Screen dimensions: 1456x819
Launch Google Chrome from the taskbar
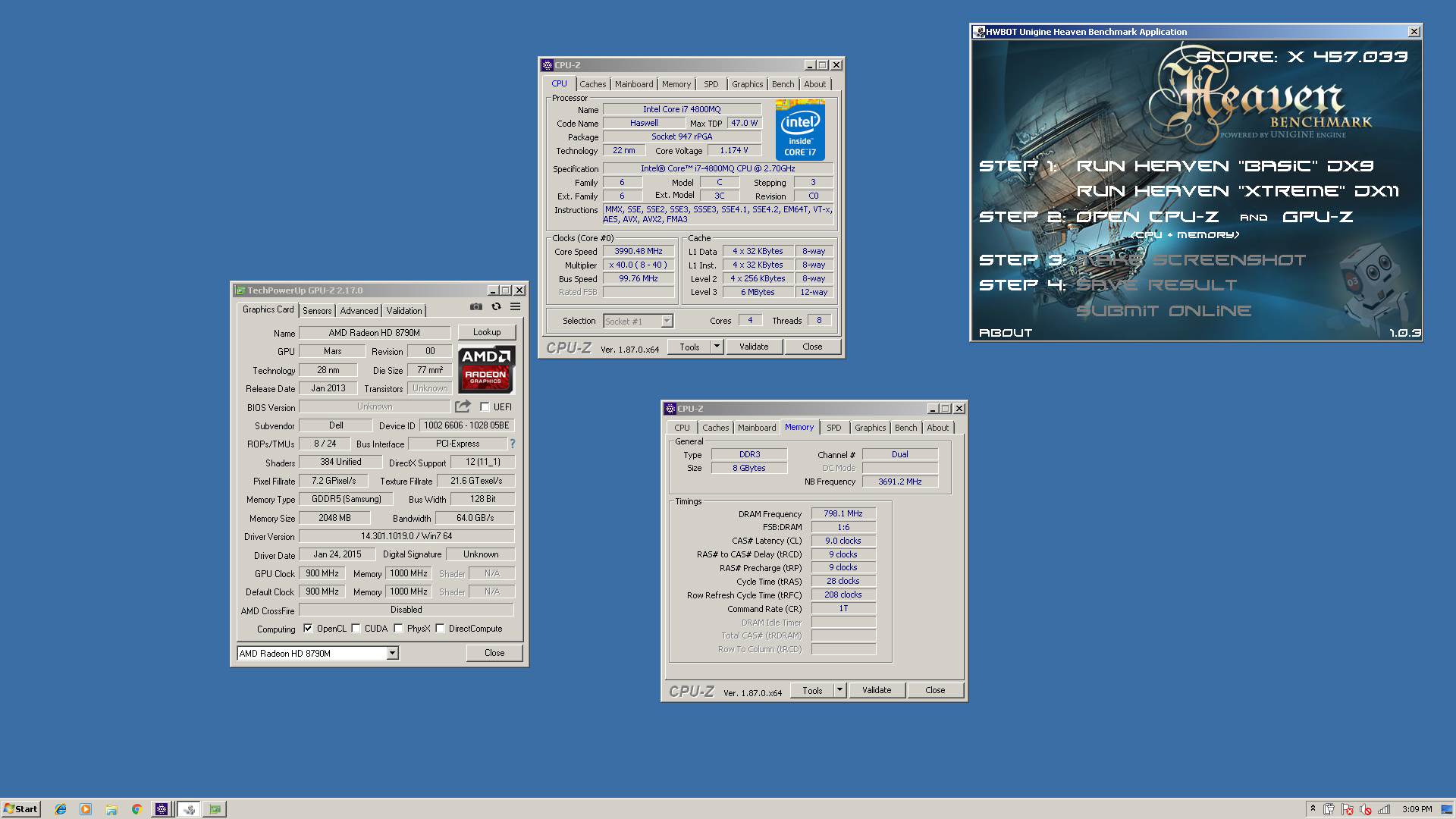pos(136,809)
